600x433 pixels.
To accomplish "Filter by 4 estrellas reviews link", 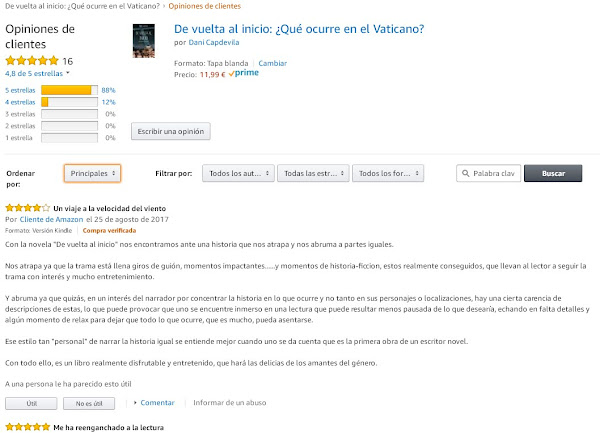I will point(20,102).
